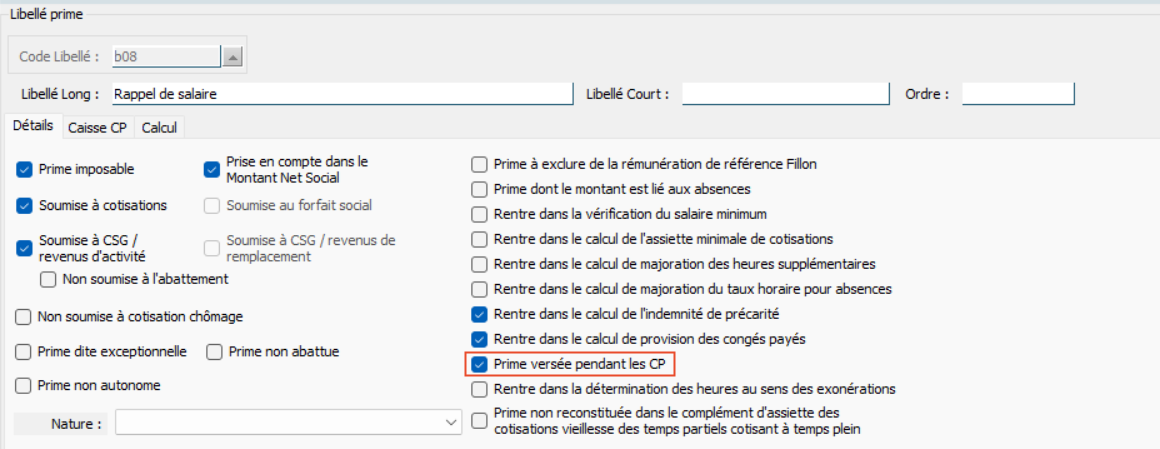1160x449 pixels.
Task: Disable Prise en compte Montant Net Social
Action: (211, 169)
